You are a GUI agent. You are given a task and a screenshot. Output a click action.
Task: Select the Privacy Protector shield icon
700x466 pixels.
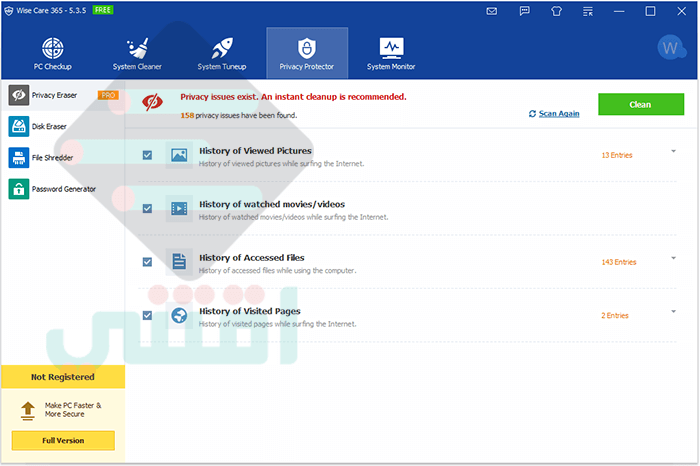pyautogui.click(x=307, y=48)
